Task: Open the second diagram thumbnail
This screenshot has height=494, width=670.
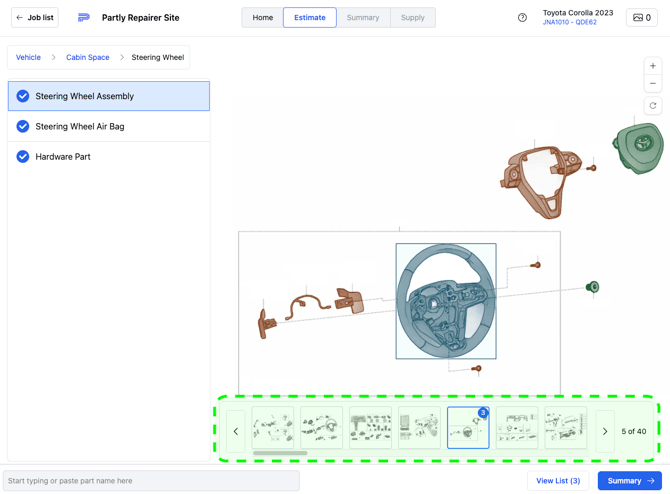Action: coord(322,427)
